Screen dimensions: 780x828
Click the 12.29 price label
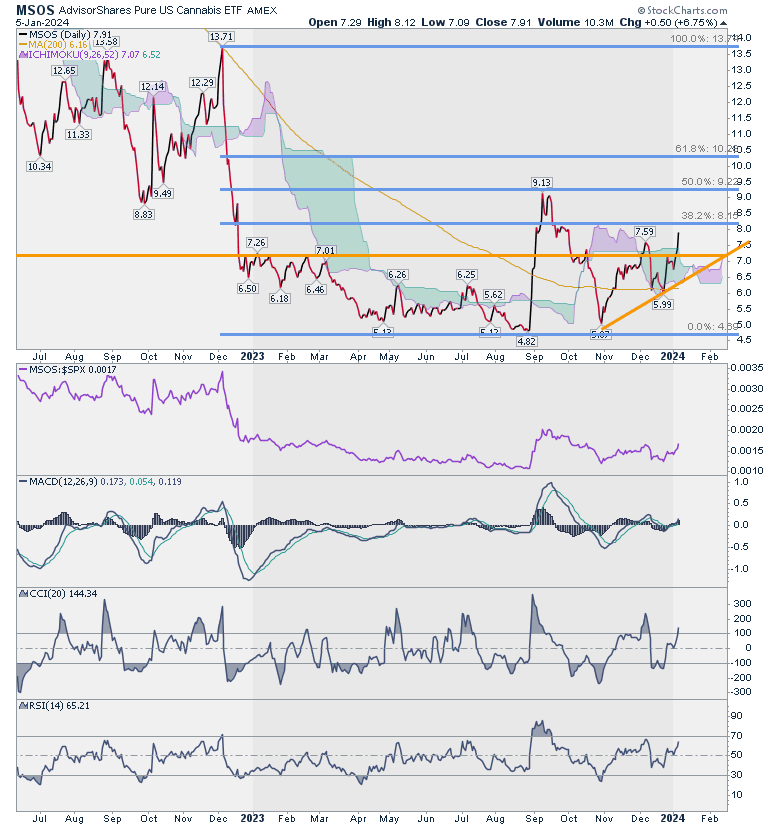(202, 82)
